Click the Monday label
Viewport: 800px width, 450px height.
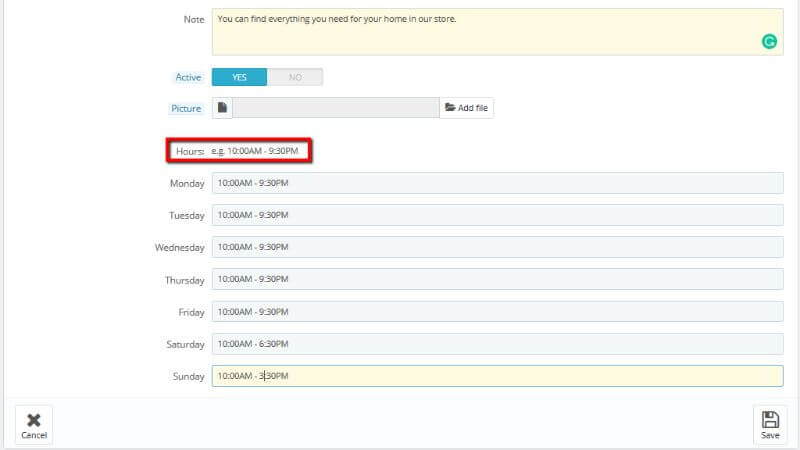(x=187, y=184)
